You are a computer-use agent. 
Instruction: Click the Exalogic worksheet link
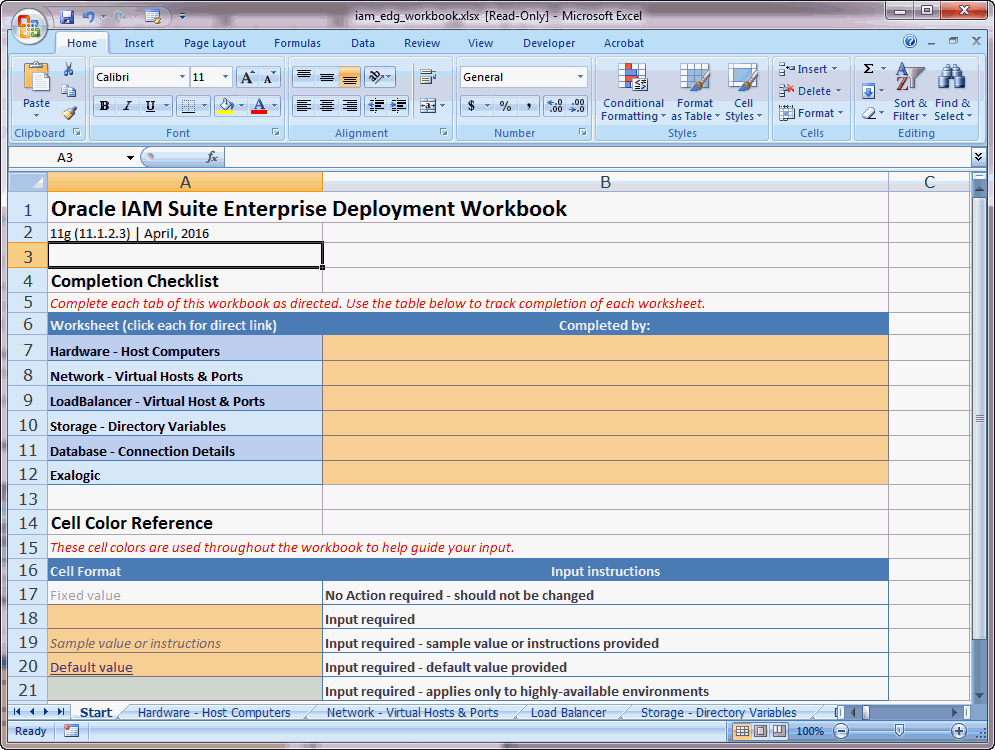75,475
